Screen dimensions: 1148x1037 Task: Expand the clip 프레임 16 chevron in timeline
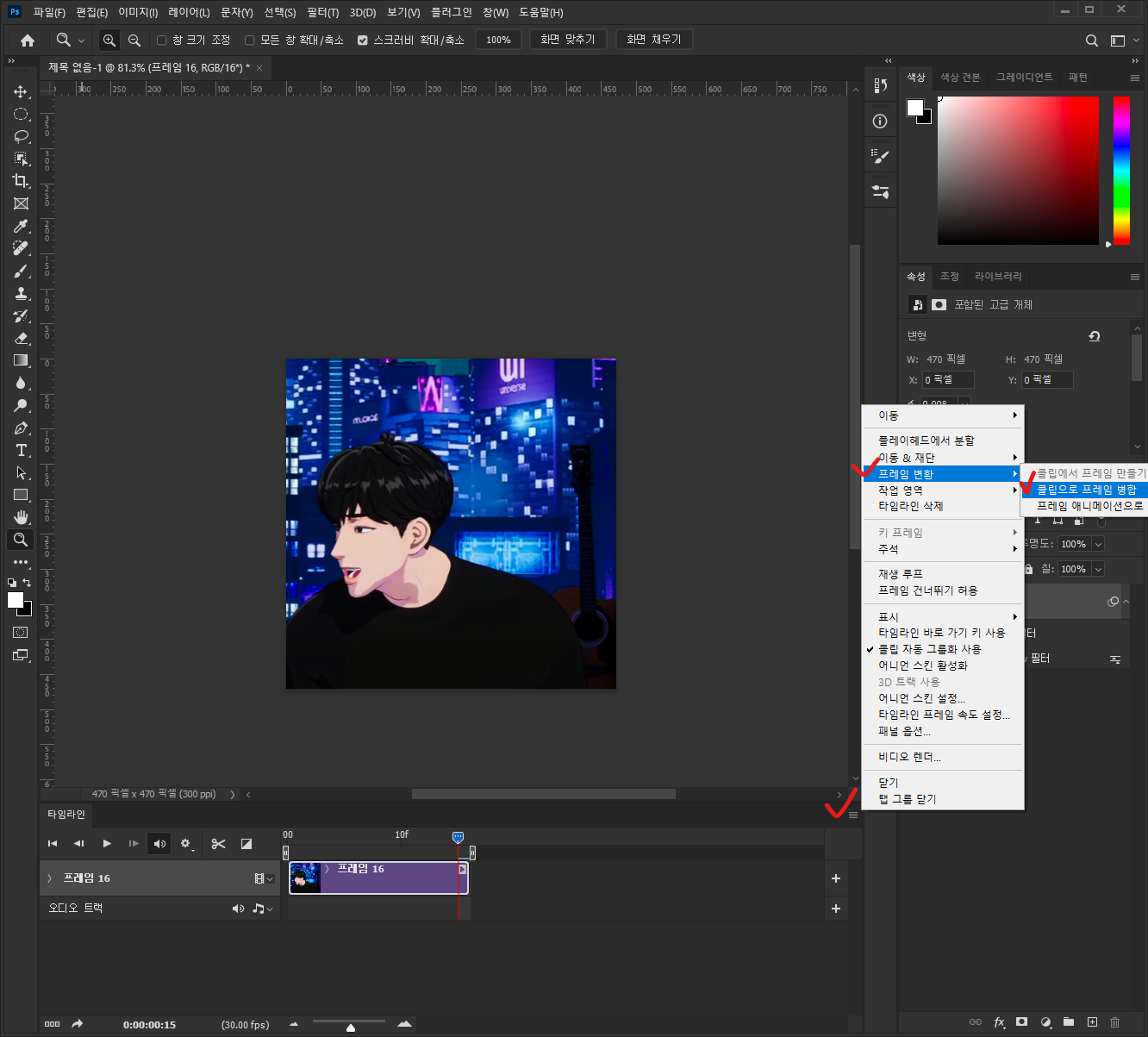click(328, 869)
